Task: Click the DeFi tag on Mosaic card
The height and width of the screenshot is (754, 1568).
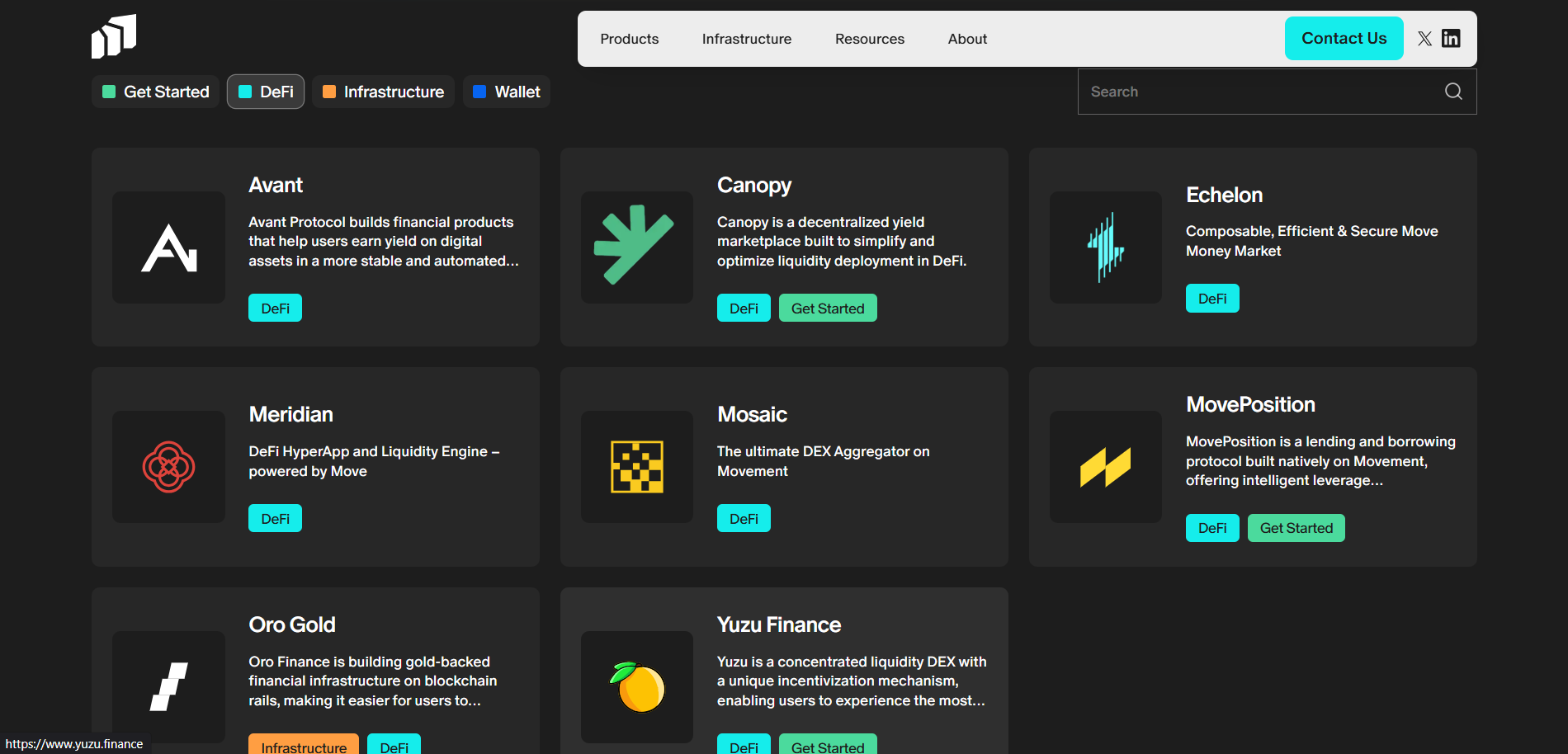Action: click(x=744, y=518)
